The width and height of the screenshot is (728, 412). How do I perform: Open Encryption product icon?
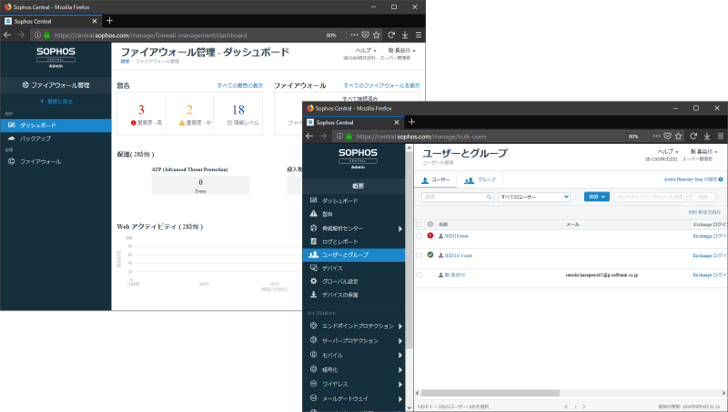[x=314, y=369]
